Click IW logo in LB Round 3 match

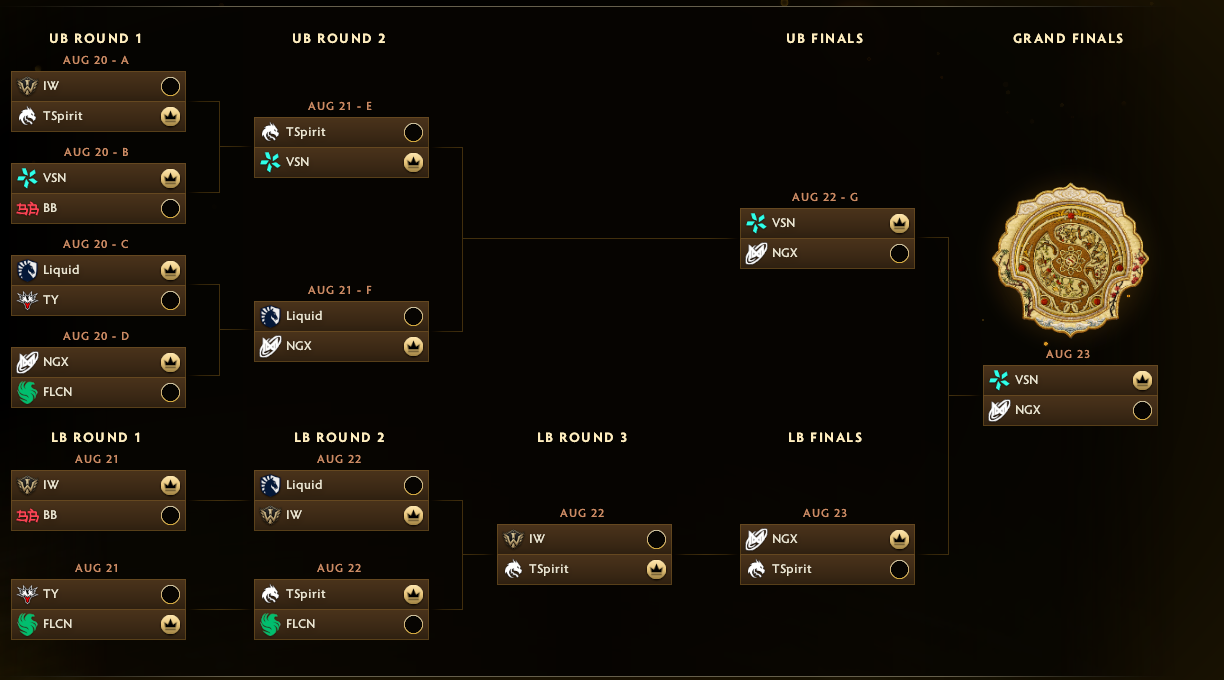click(x=513, y=539)
